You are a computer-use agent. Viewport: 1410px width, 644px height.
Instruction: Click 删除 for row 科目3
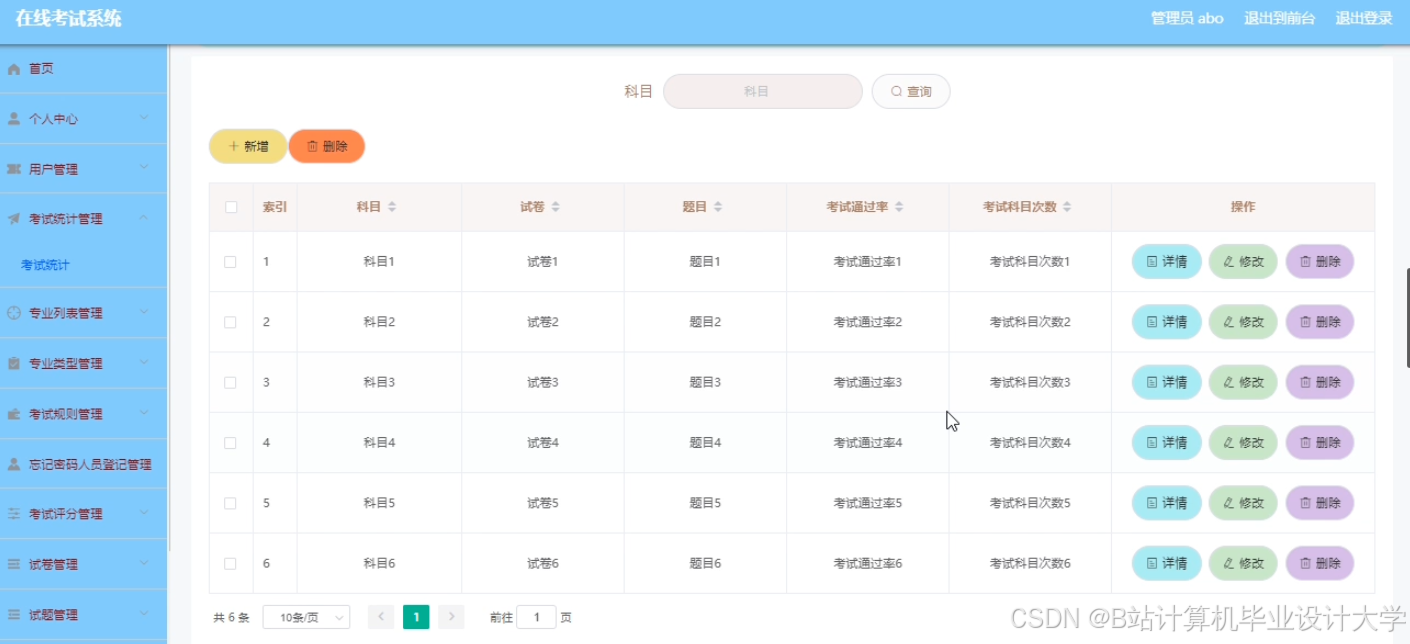[1320, 382]
